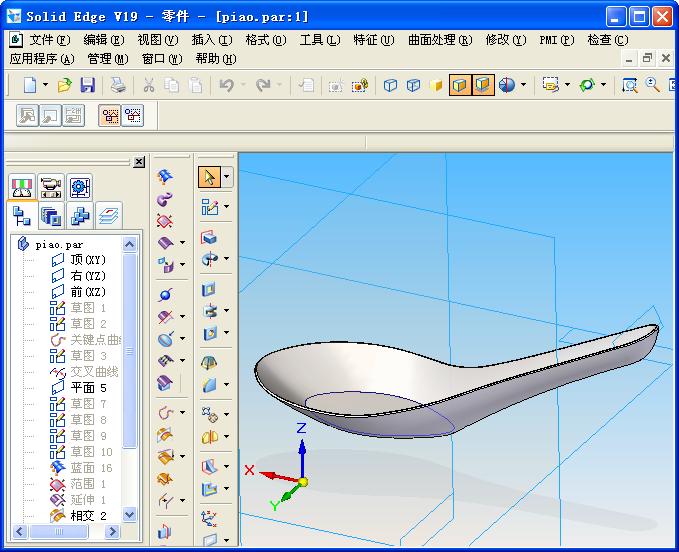Select 交叉曲线 feature in tree

tap(94, 371)
